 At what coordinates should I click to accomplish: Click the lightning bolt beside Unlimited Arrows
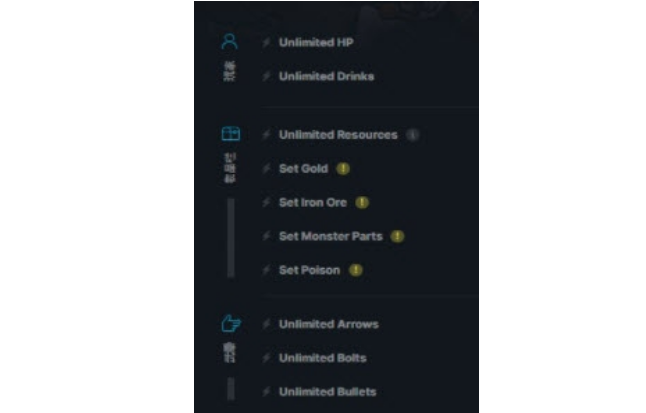point(266,325)
